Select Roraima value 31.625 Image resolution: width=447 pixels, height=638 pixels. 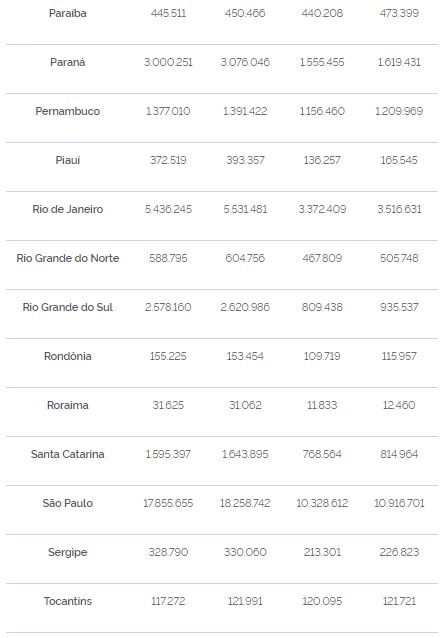point(168,405)
